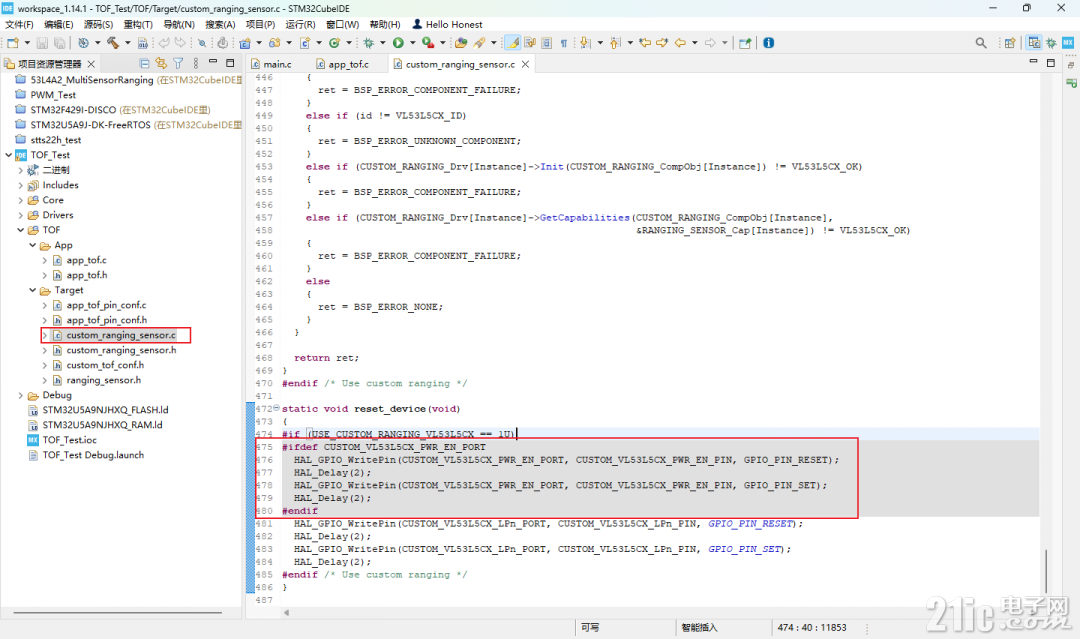Click the project explorer horizontal scrollbar
The image size is (1080, 639).
[117, 612]
